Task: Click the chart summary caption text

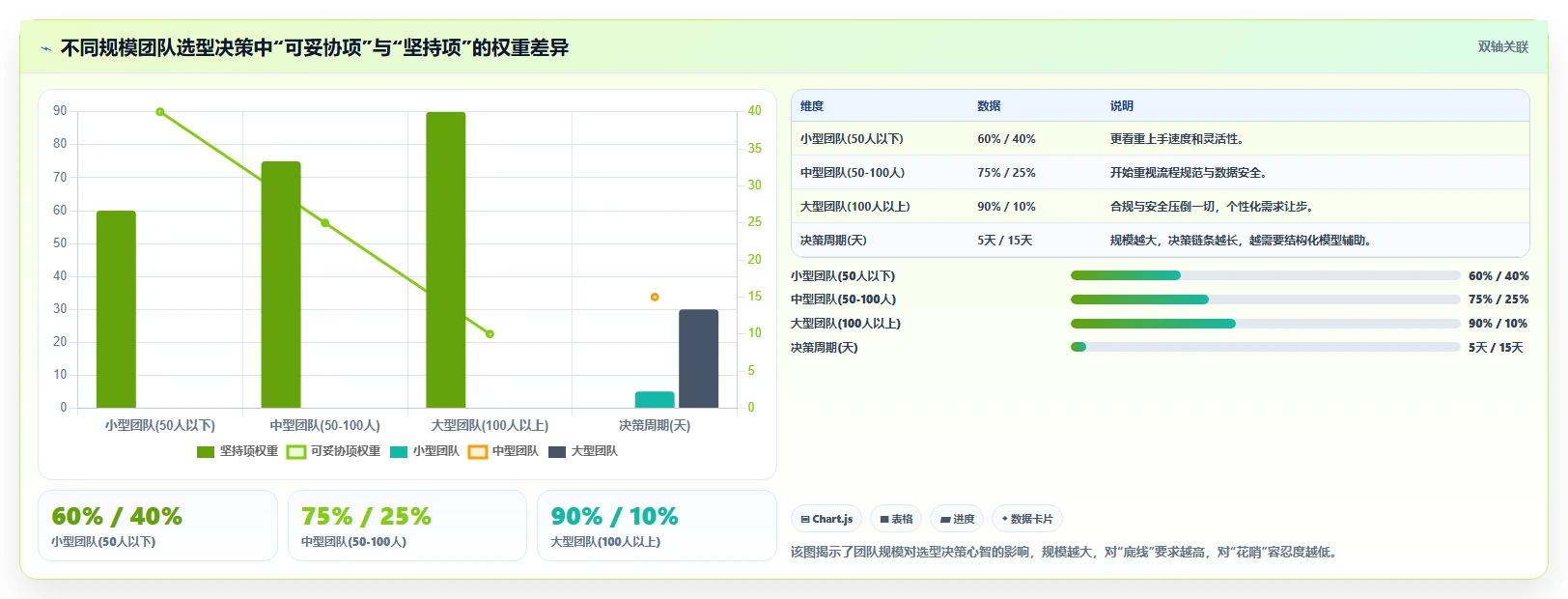Action: [1066, 553]
